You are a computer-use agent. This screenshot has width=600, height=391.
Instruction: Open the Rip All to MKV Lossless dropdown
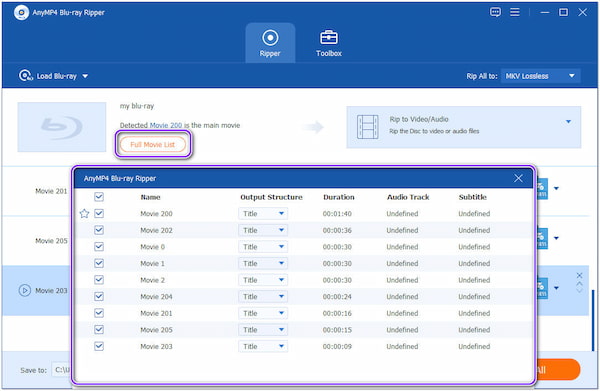click(540, 76)
